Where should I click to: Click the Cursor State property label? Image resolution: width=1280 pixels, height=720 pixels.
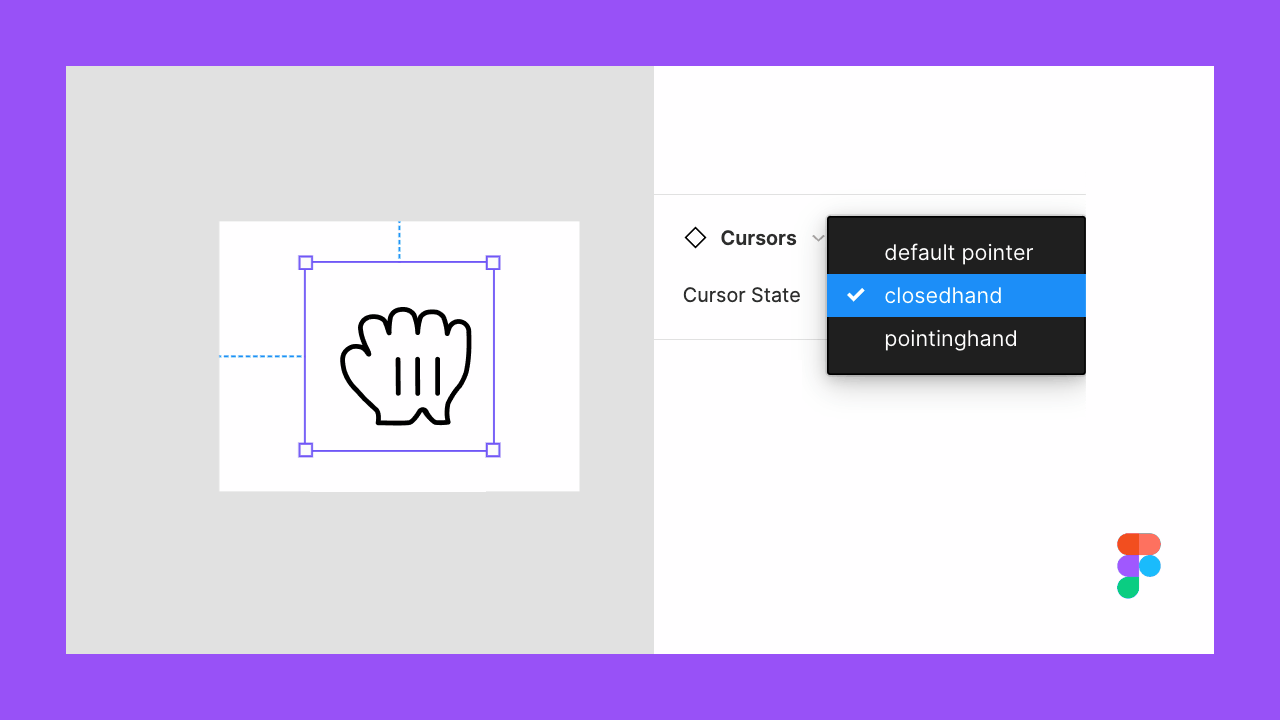741,295
